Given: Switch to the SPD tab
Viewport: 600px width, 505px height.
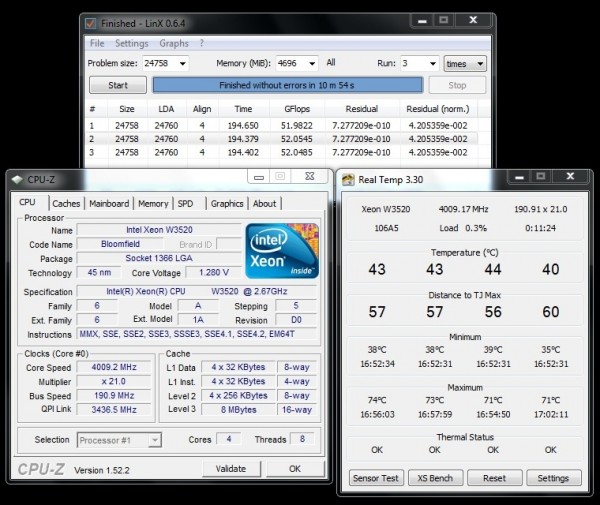Looking at the screenshot, I should point(186,204).
